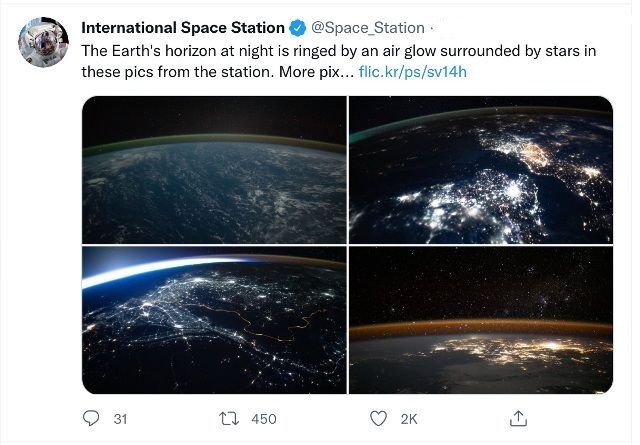Click the retweet count 450
Screen dimensions: 640x445
pos(263,418)
